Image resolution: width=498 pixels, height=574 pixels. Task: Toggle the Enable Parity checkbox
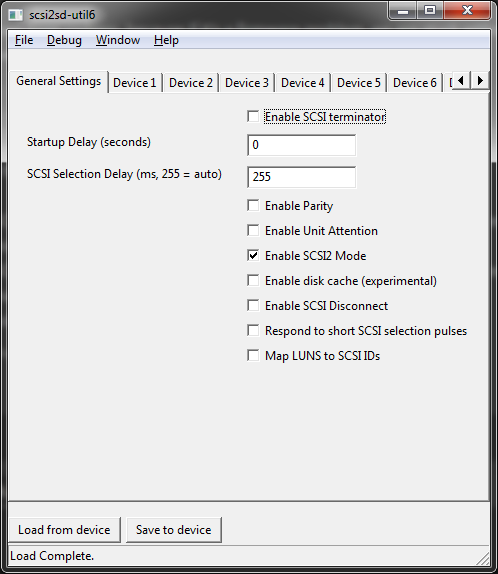253,205
